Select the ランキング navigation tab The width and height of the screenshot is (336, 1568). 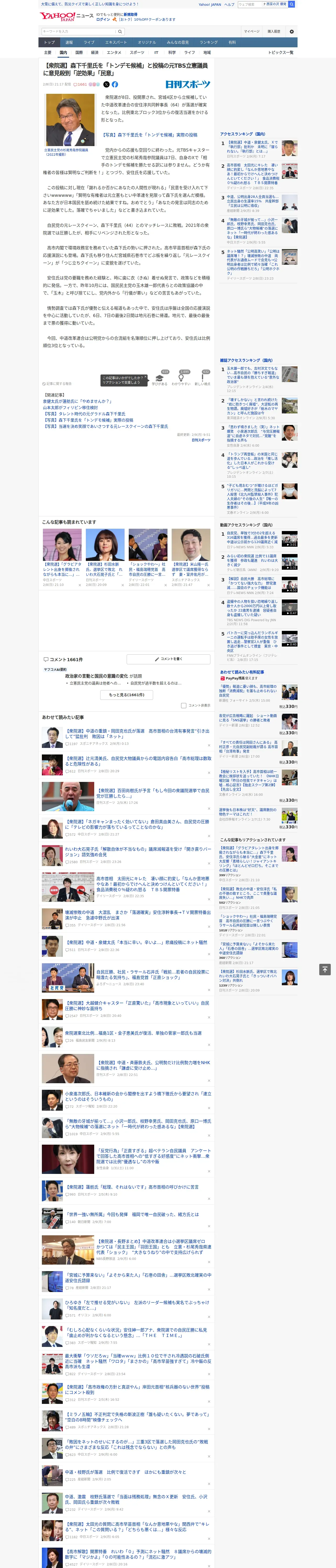209,43
